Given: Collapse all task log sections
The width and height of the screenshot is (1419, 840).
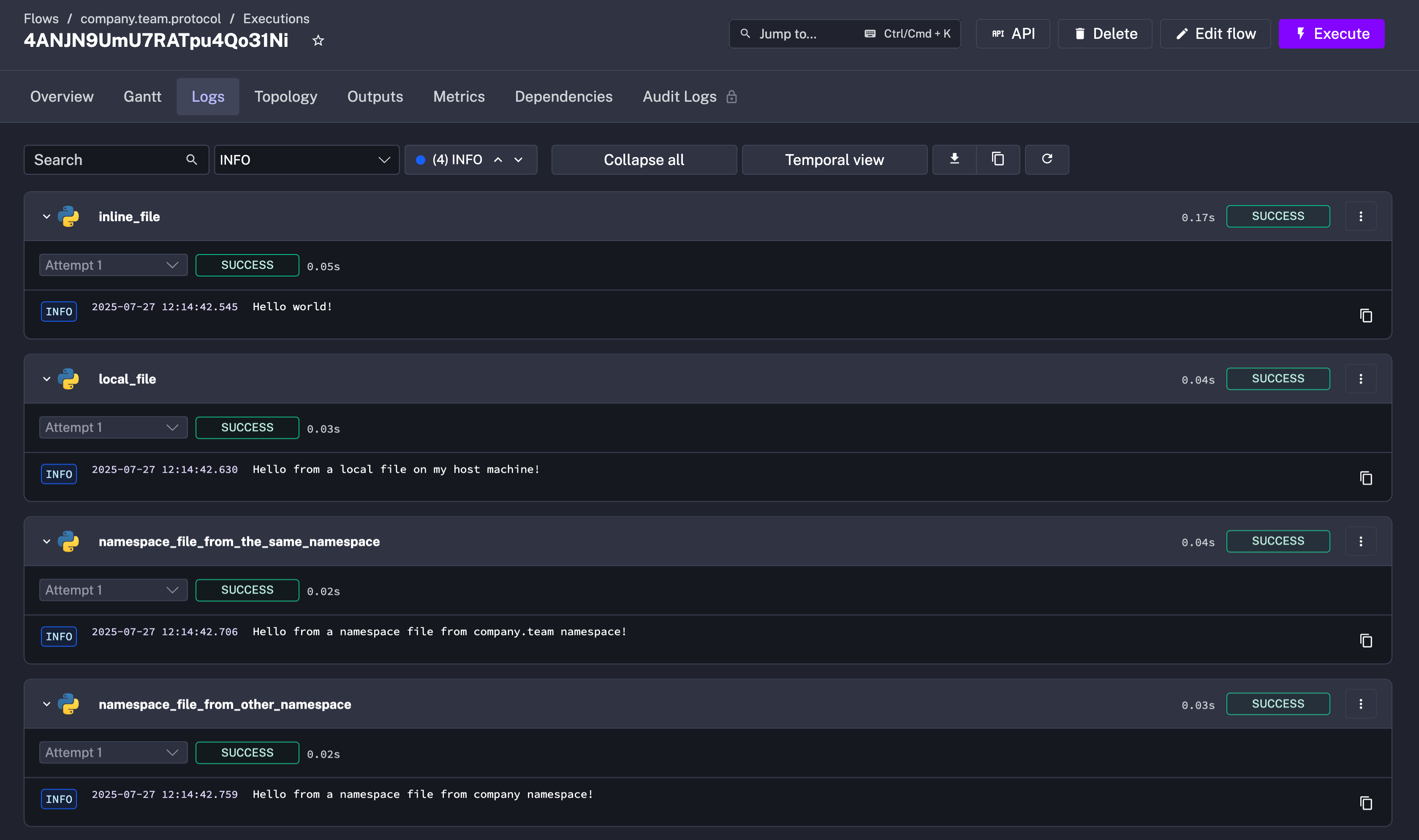Looking at the screenshot, I should pos(643,160).
